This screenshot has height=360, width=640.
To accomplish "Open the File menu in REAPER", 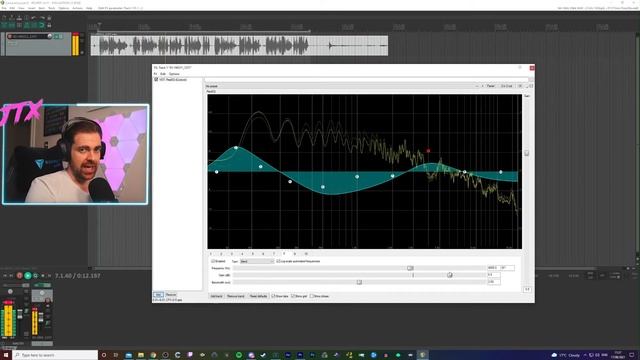I will [x=4, y=8].
